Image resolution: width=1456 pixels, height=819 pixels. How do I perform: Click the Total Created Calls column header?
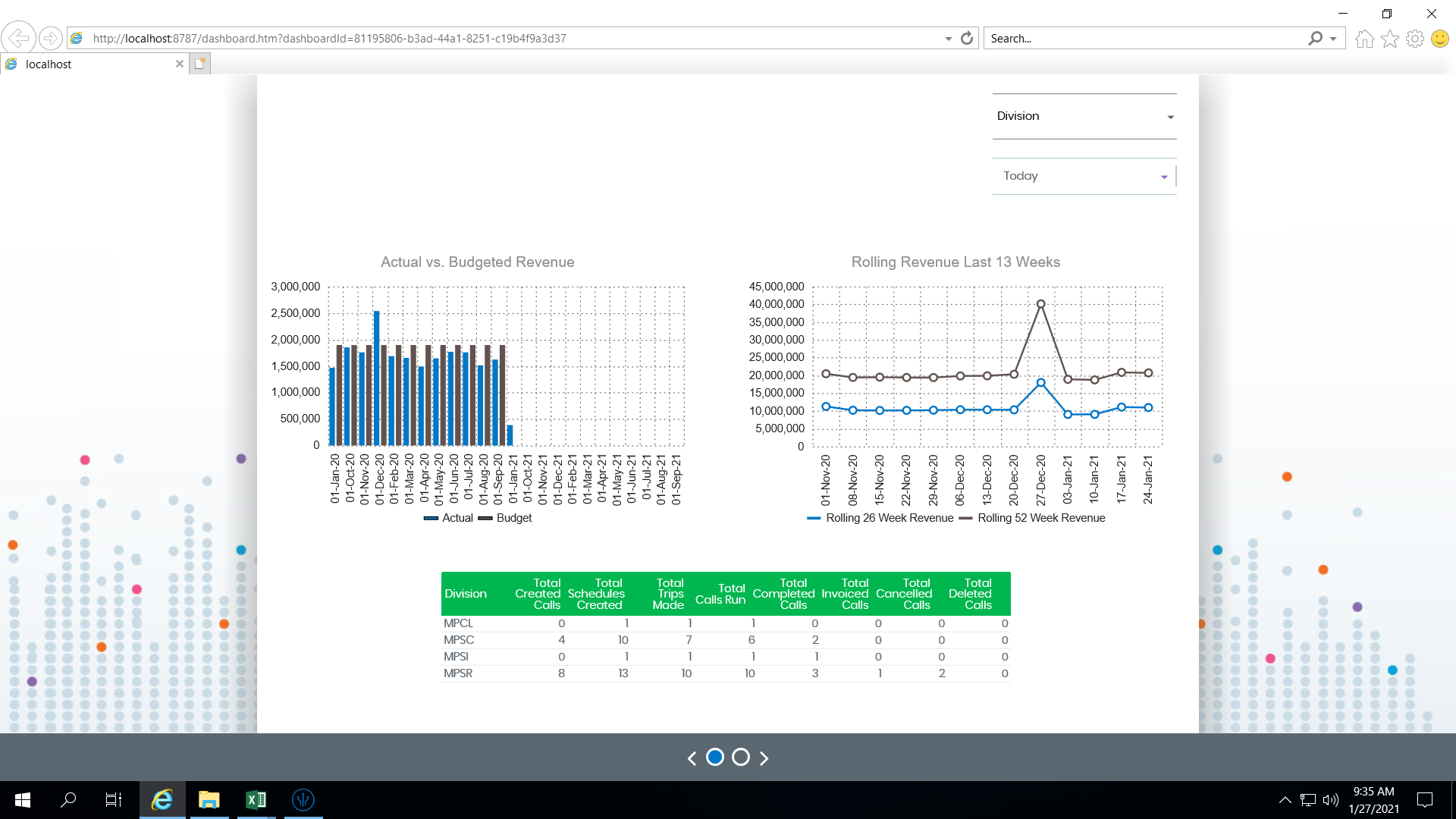tap(538, 594)
